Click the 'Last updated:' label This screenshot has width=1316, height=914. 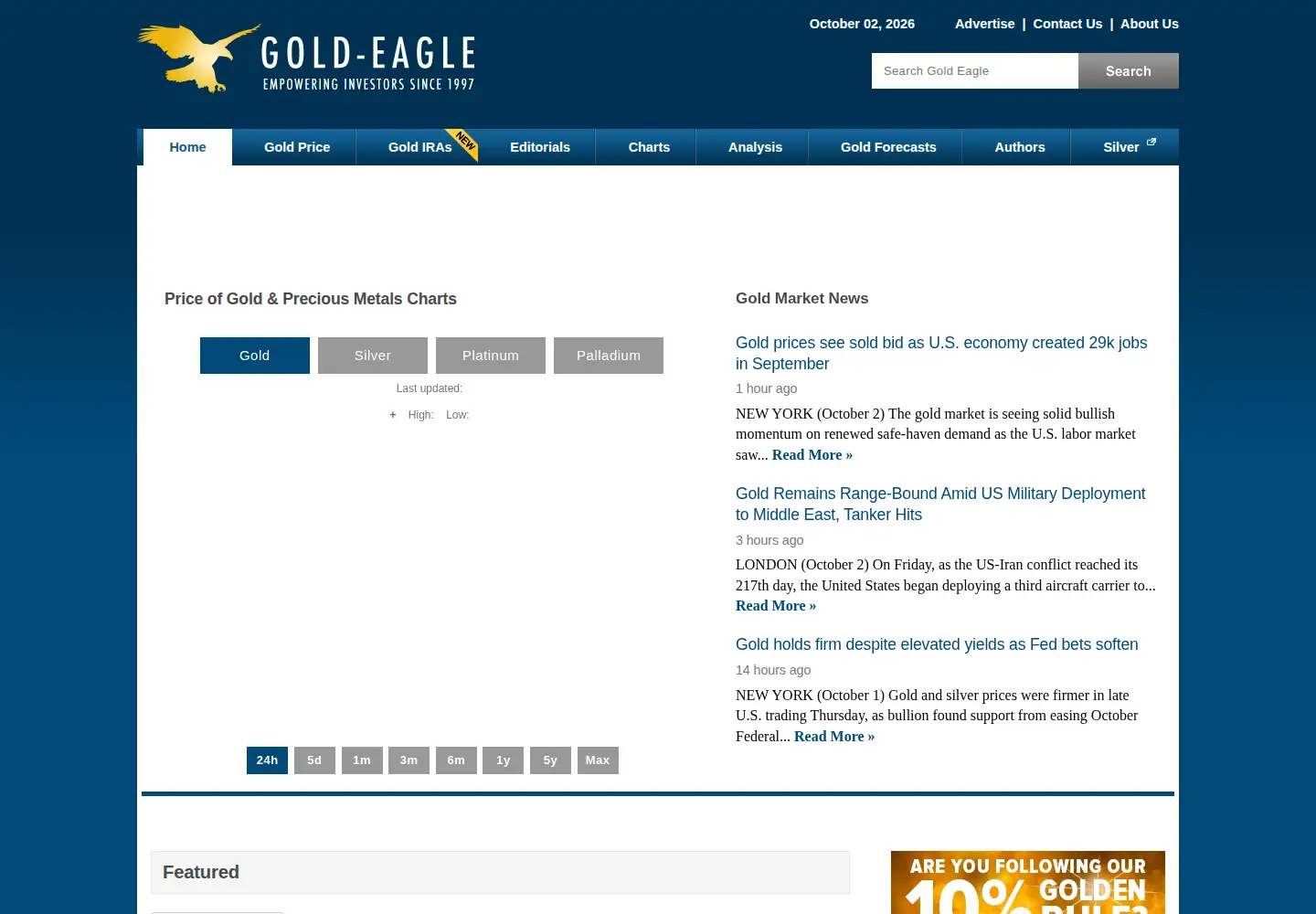point(430,388)
